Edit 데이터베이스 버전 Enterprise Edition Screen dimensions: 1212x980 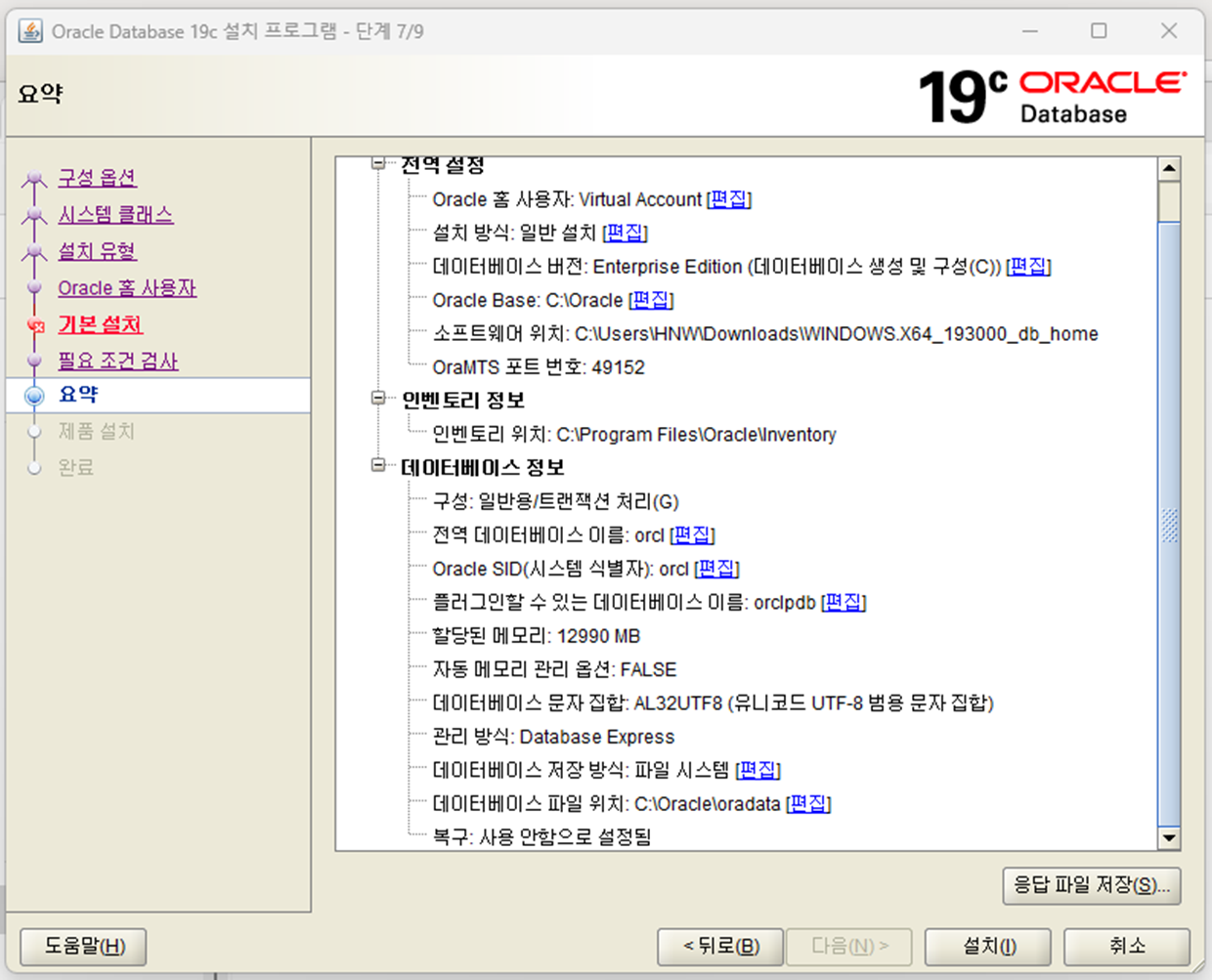click(1028, 267)
